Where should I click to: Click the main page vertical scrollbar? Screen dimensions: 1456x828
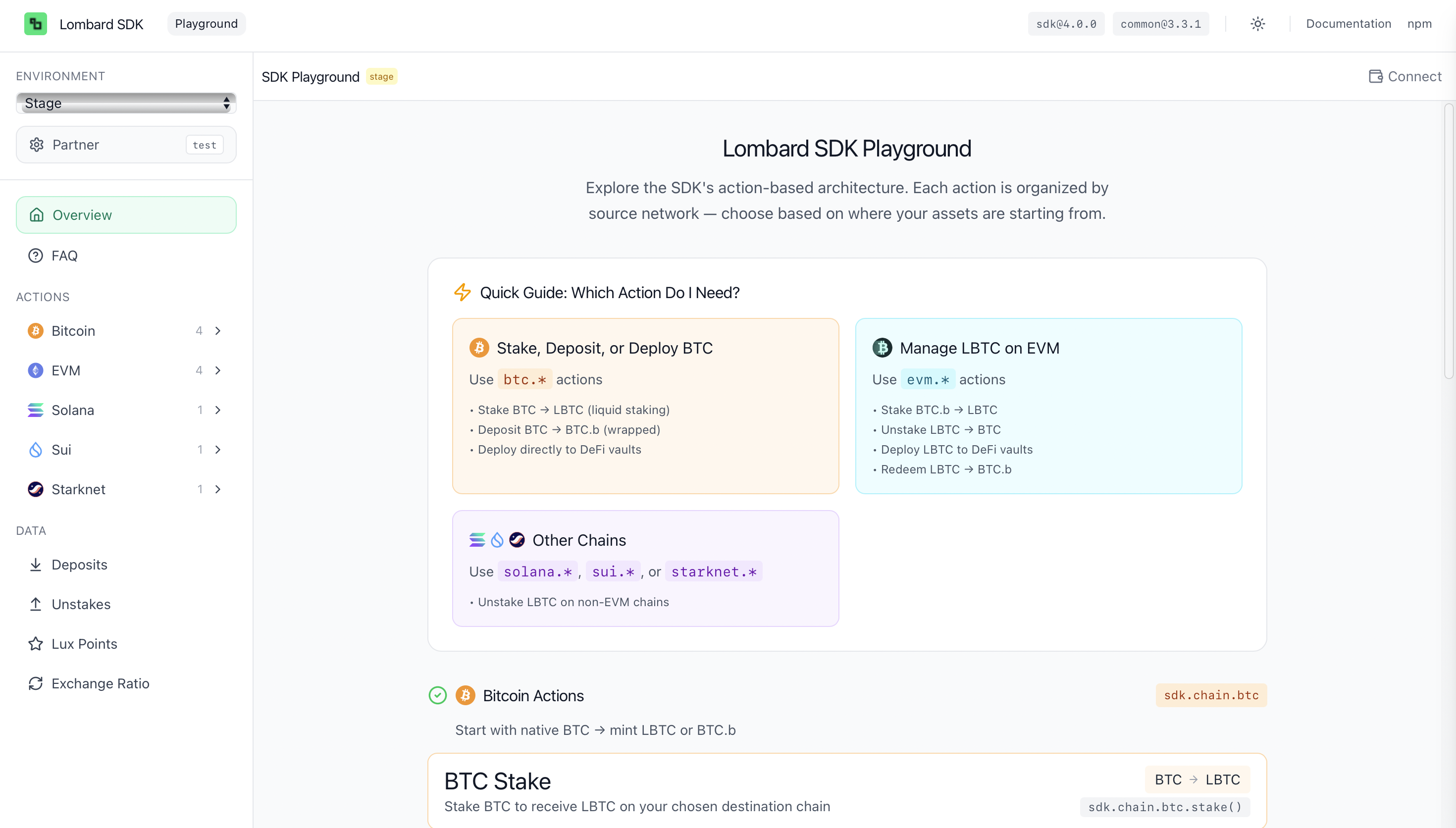(1449, 241)
